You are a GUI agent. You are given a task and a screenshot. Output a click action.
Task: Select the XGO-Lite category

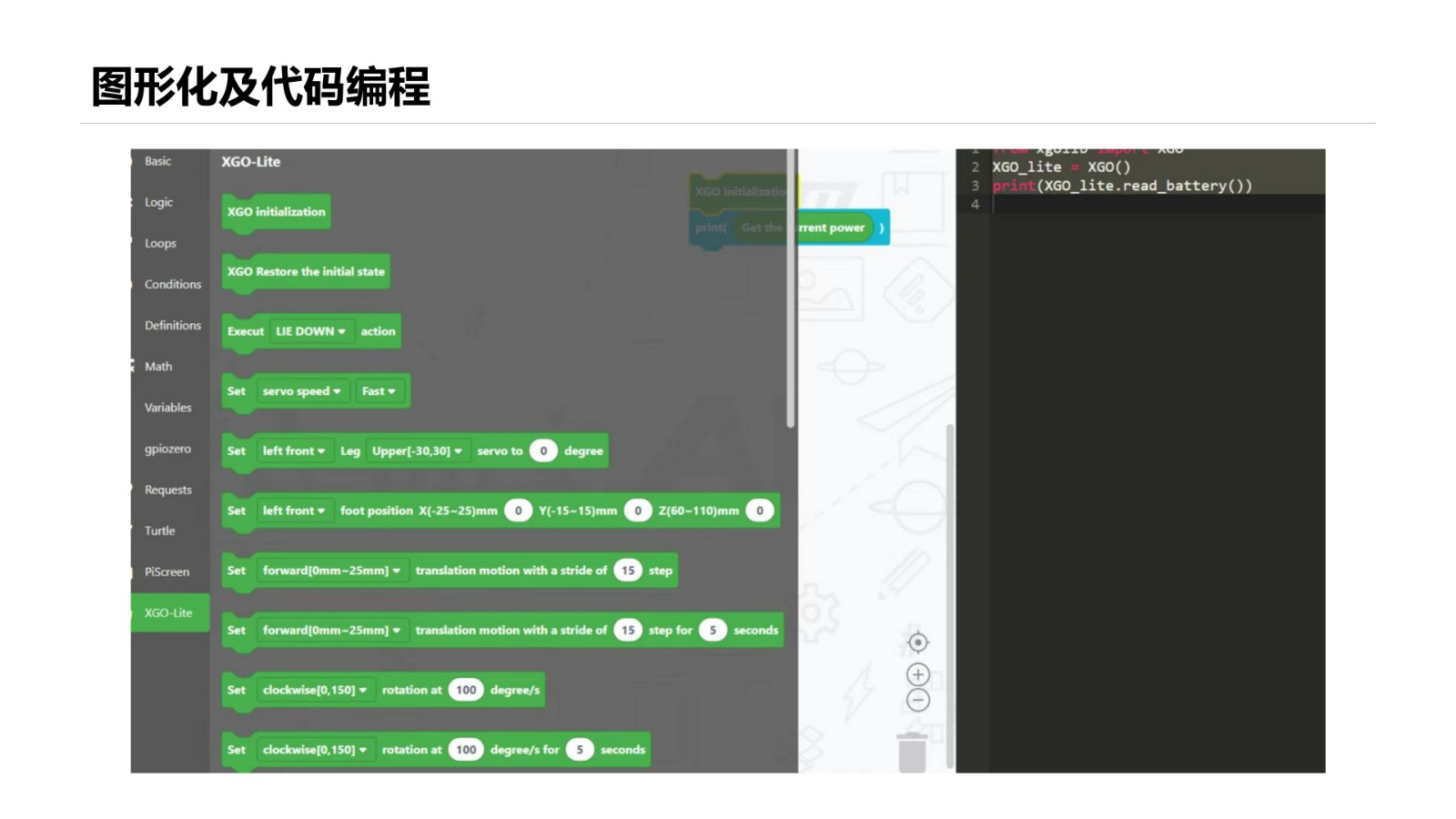click(x=168, y=612)
